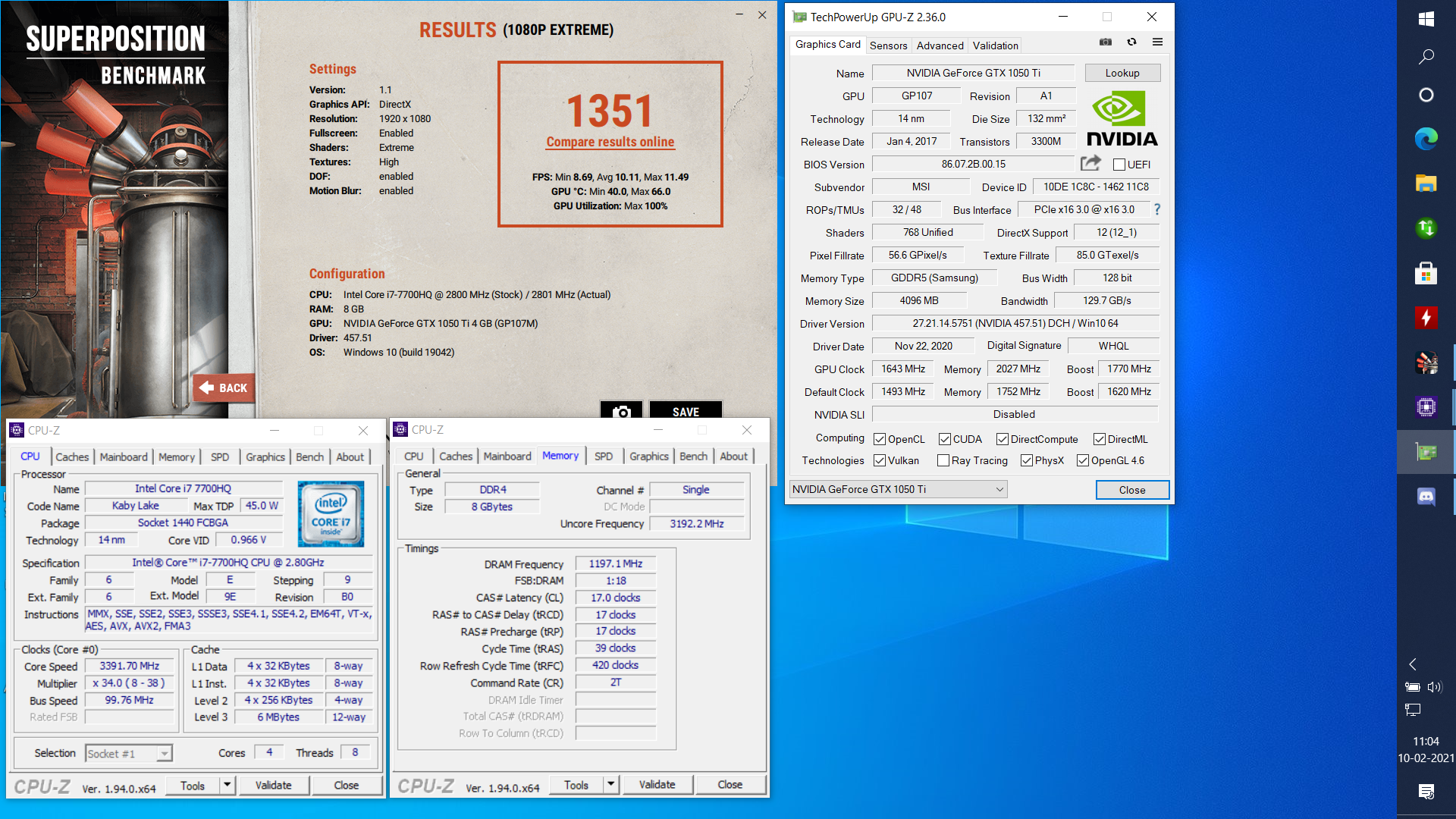The width and height of the screenshot is (1456, 819).
Task: Click the 1351 benchmark score
Action: pyautogui.click(x=610, y=111)
